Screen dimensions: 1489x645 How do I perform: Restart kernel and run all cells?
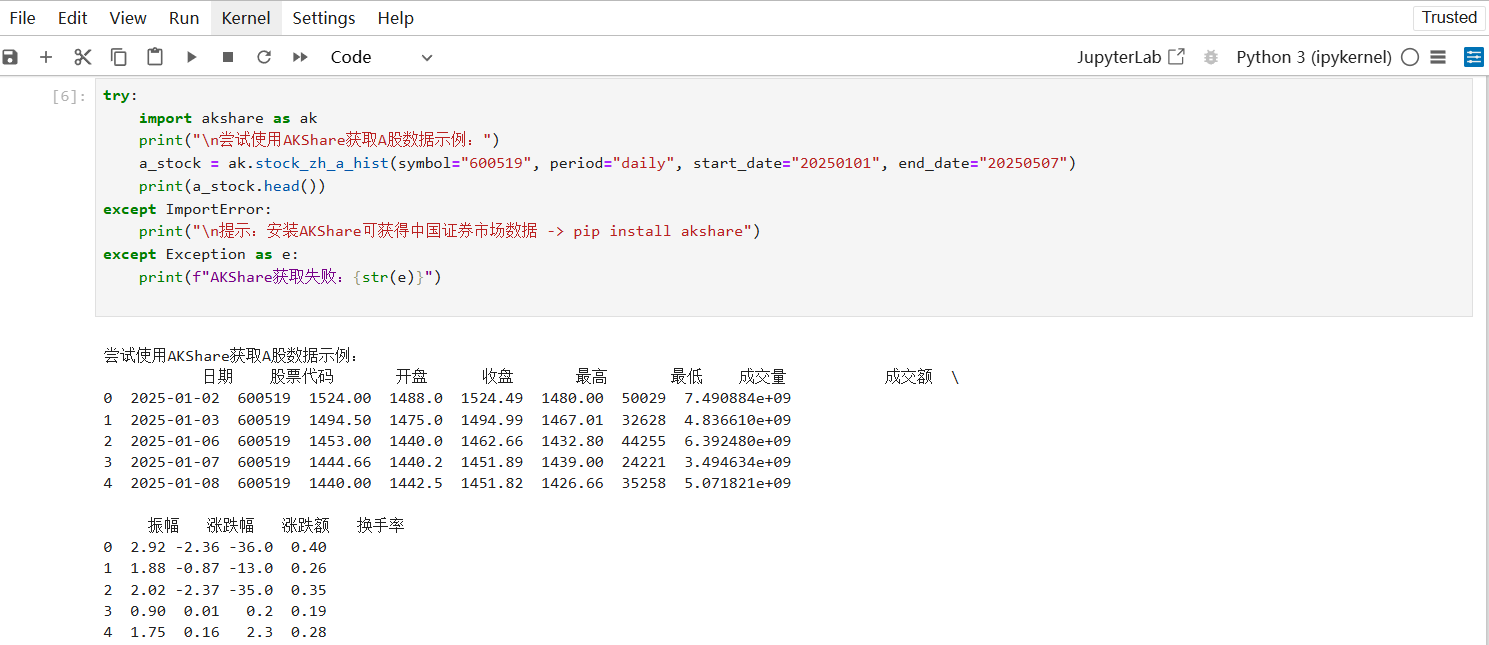(x=300, y=57)
